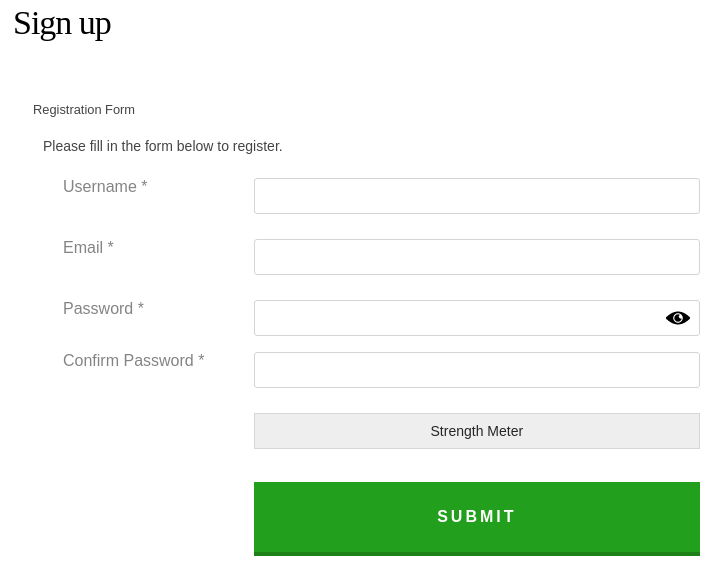The image size is (709, 566).
Task: Click the Strength Meter bar
Action: click(476, 431)
